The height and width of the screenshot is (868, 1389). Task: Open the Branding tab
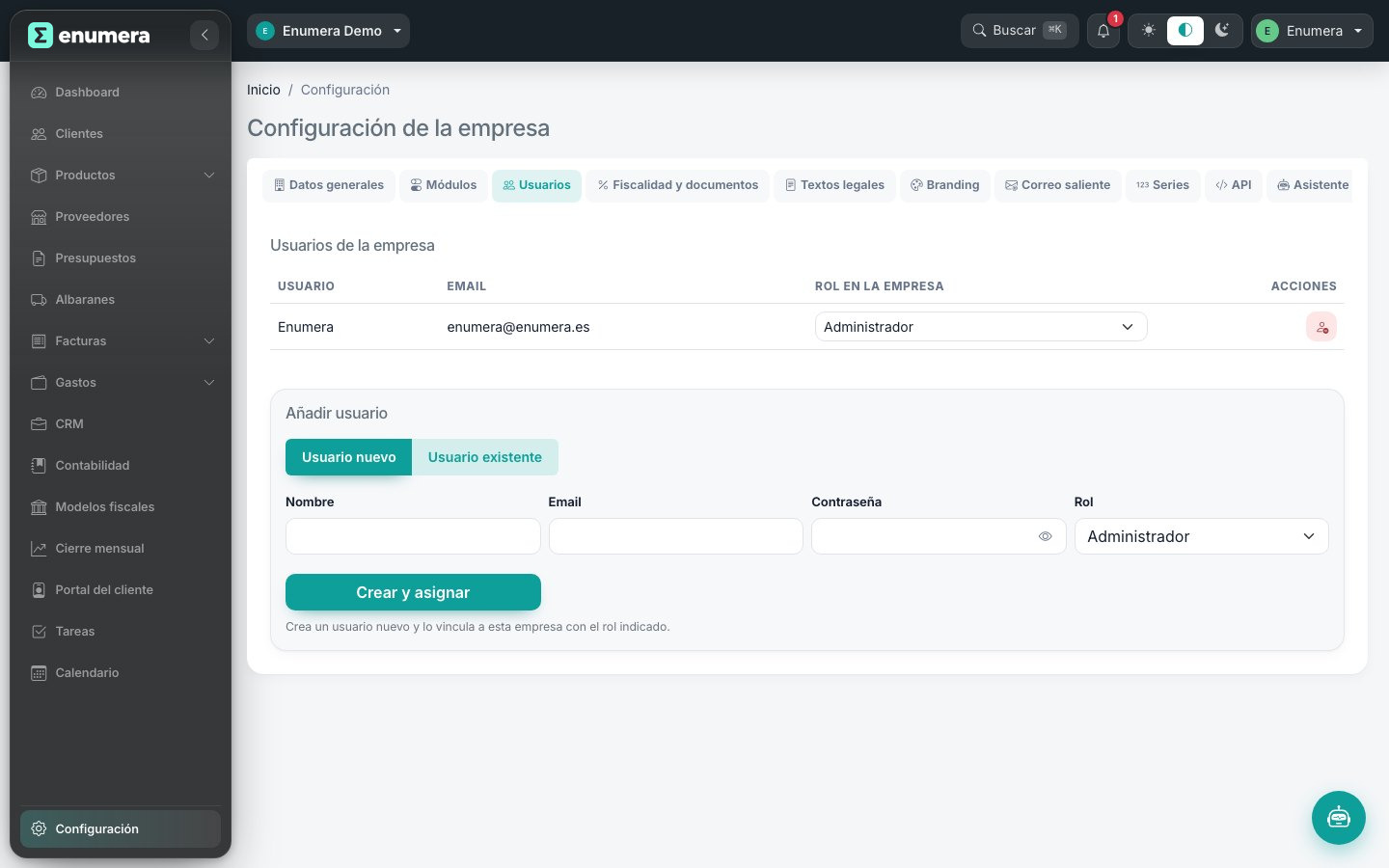(x=945, y=185)
